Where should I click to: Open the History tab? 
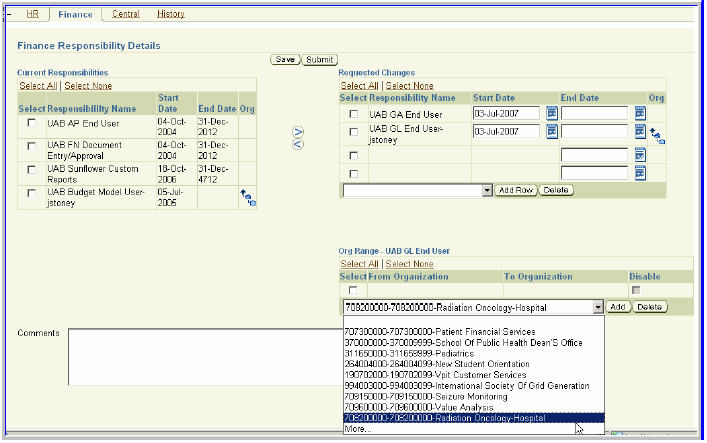tap(170, 14)
